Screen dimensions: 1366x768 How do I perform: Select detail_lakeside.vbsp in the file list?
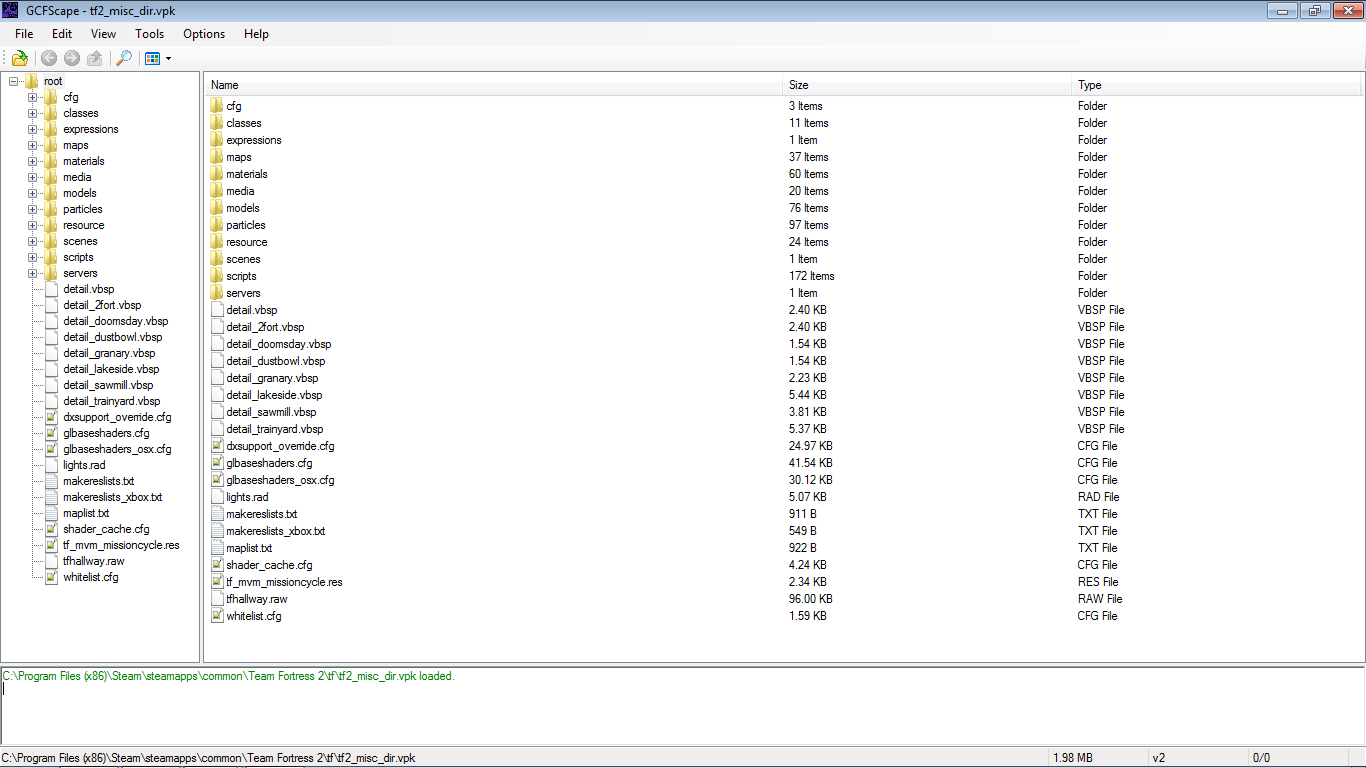[x=274, y=395]
